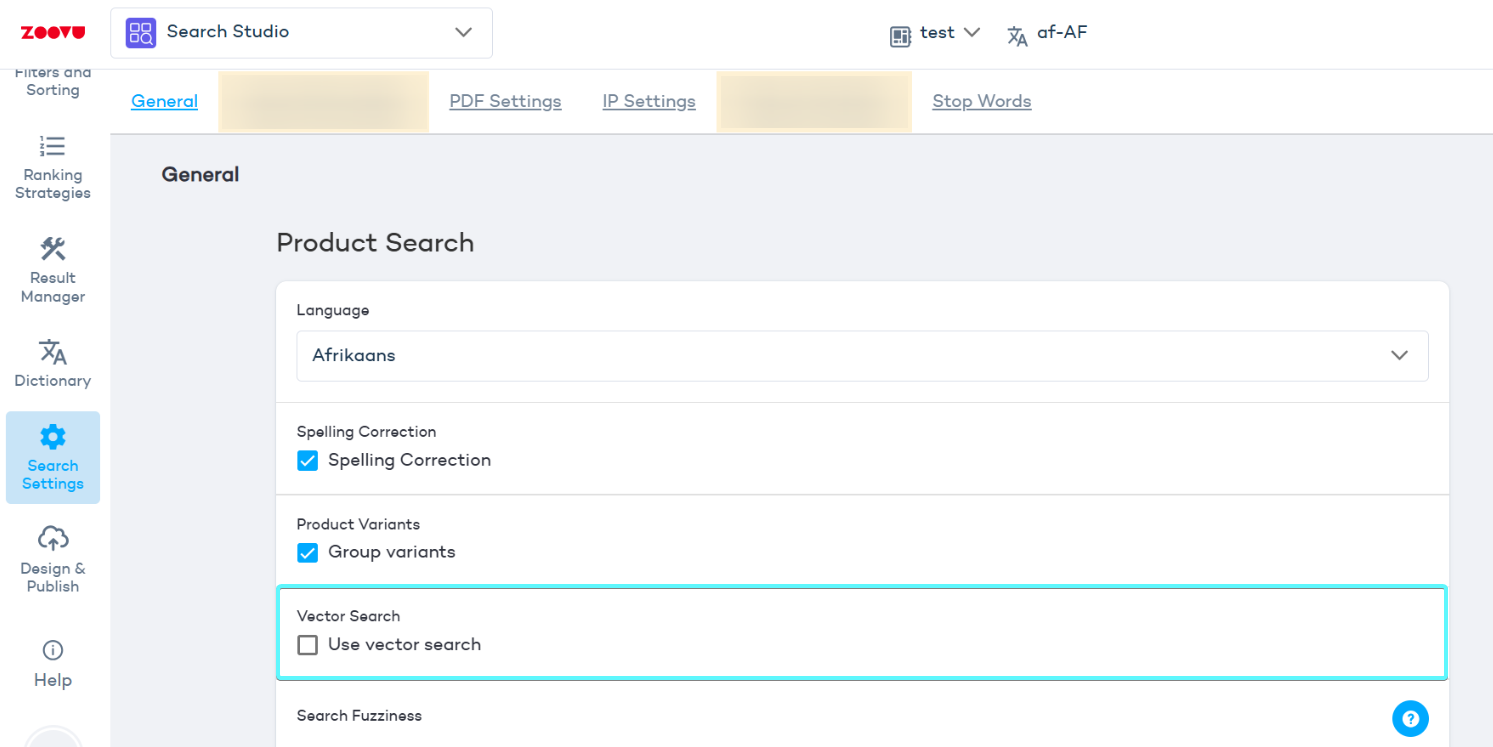Open the Stop Words tab

[981, 101]
